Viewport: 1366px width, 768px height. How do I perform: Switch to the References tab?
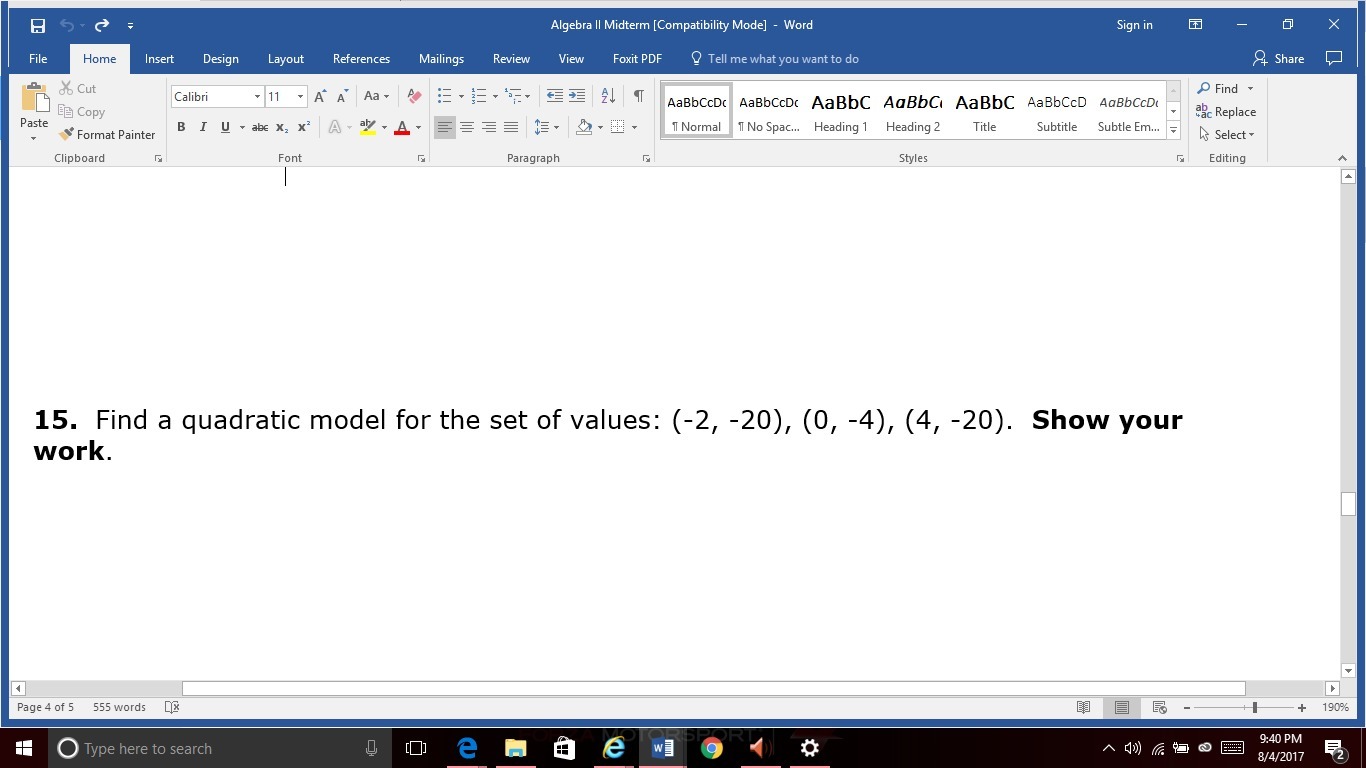[x=361, y=59]
